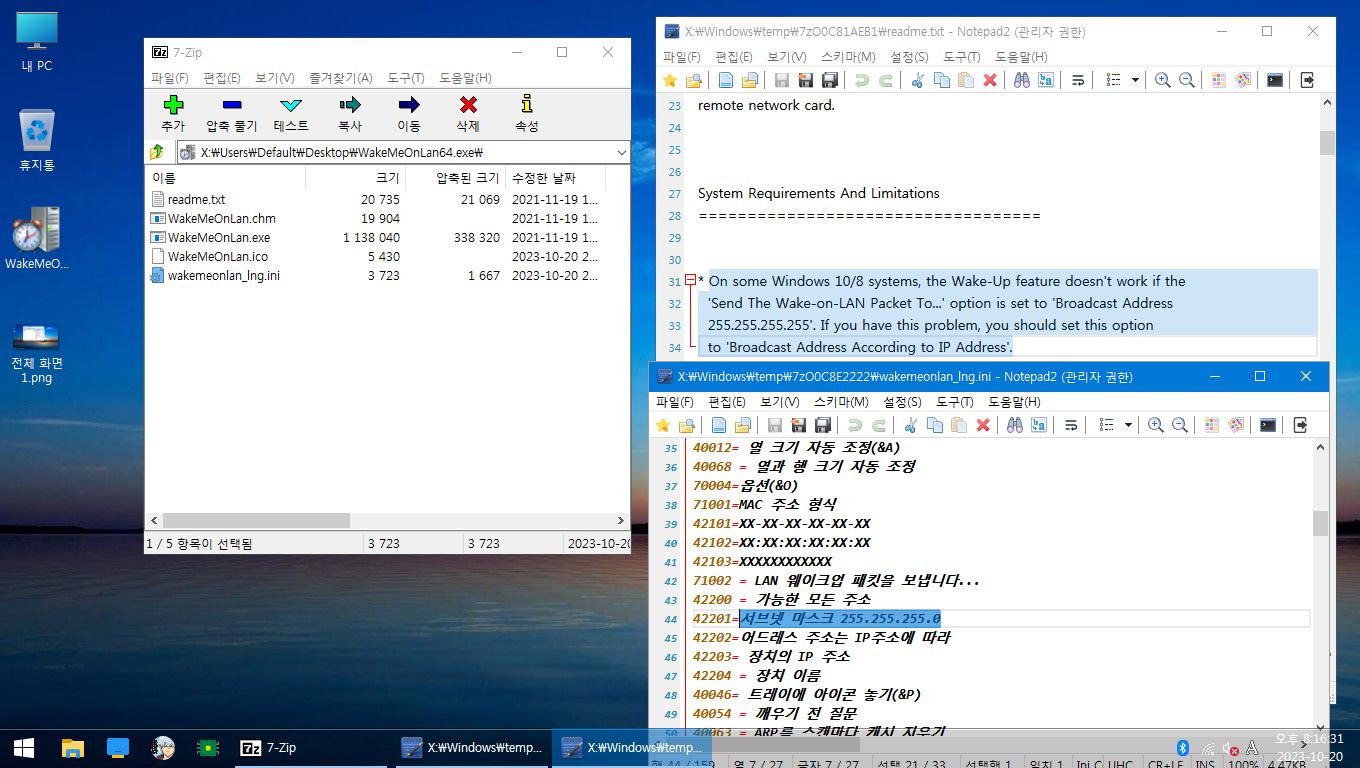Click the Save icon in the wakemeonlan_lng.ini Notepad2 toolbar

click(x=775, y=425)
